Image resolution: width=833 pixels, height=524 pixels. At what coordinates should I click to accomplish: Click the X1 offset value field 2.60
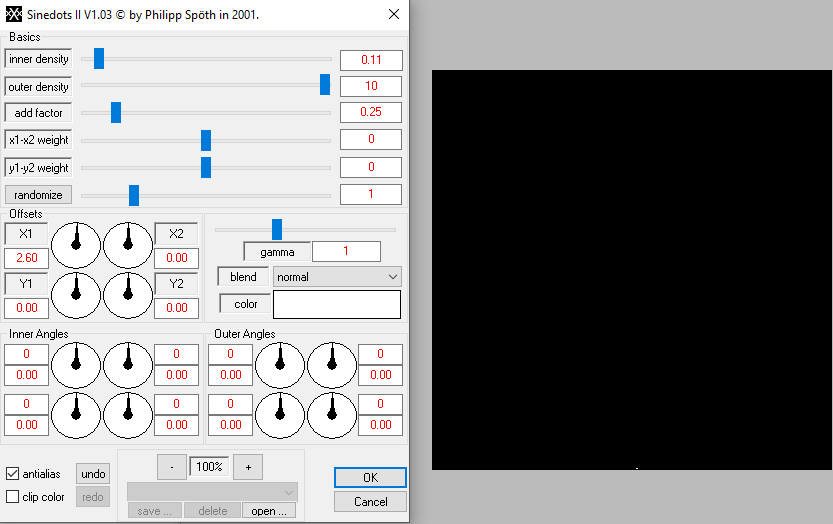pyautogui.click(x=27, y=258)
